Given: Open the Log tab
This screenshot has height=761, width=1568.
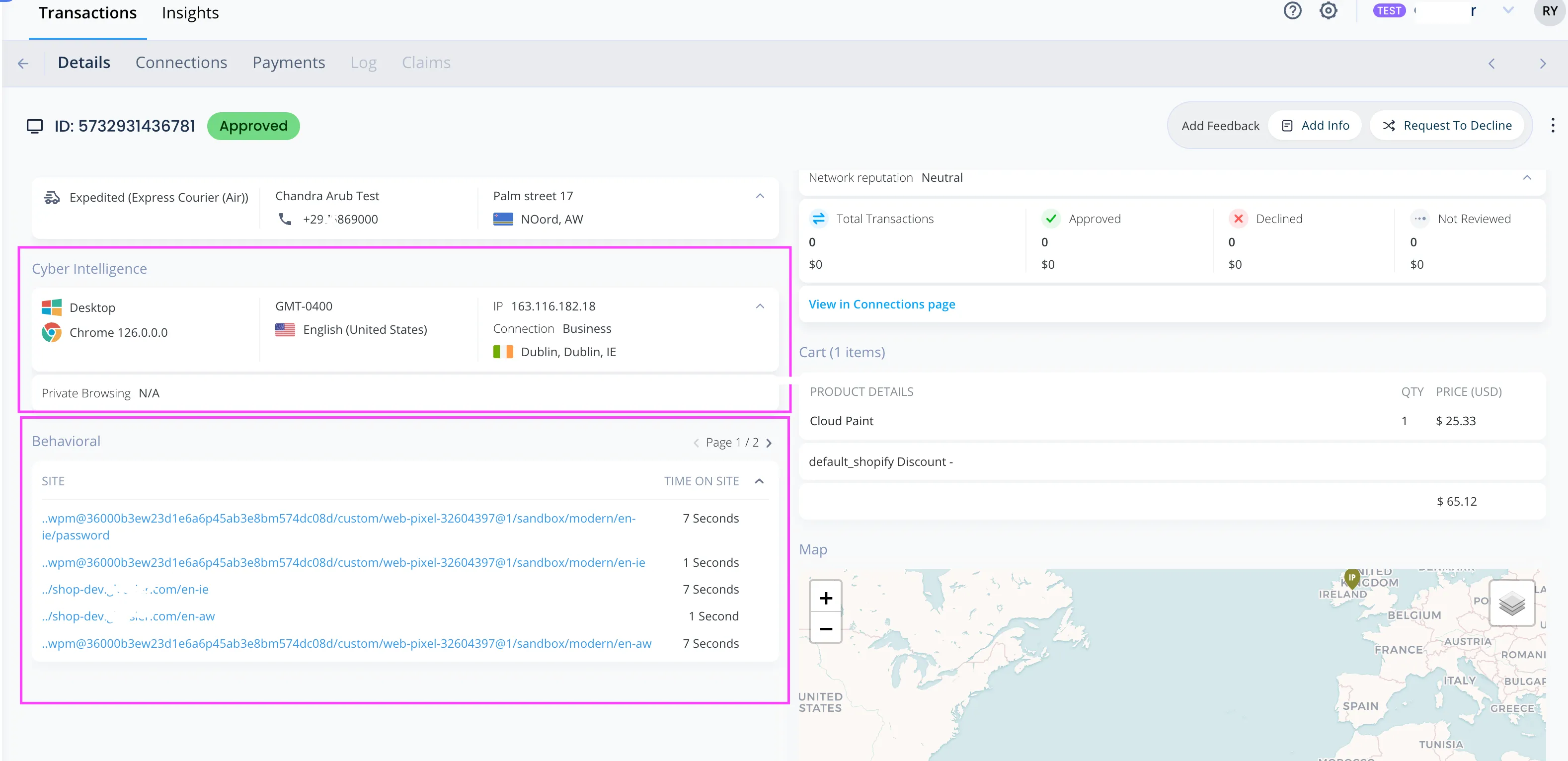Looking at the screenshot, I should (363, 63).
